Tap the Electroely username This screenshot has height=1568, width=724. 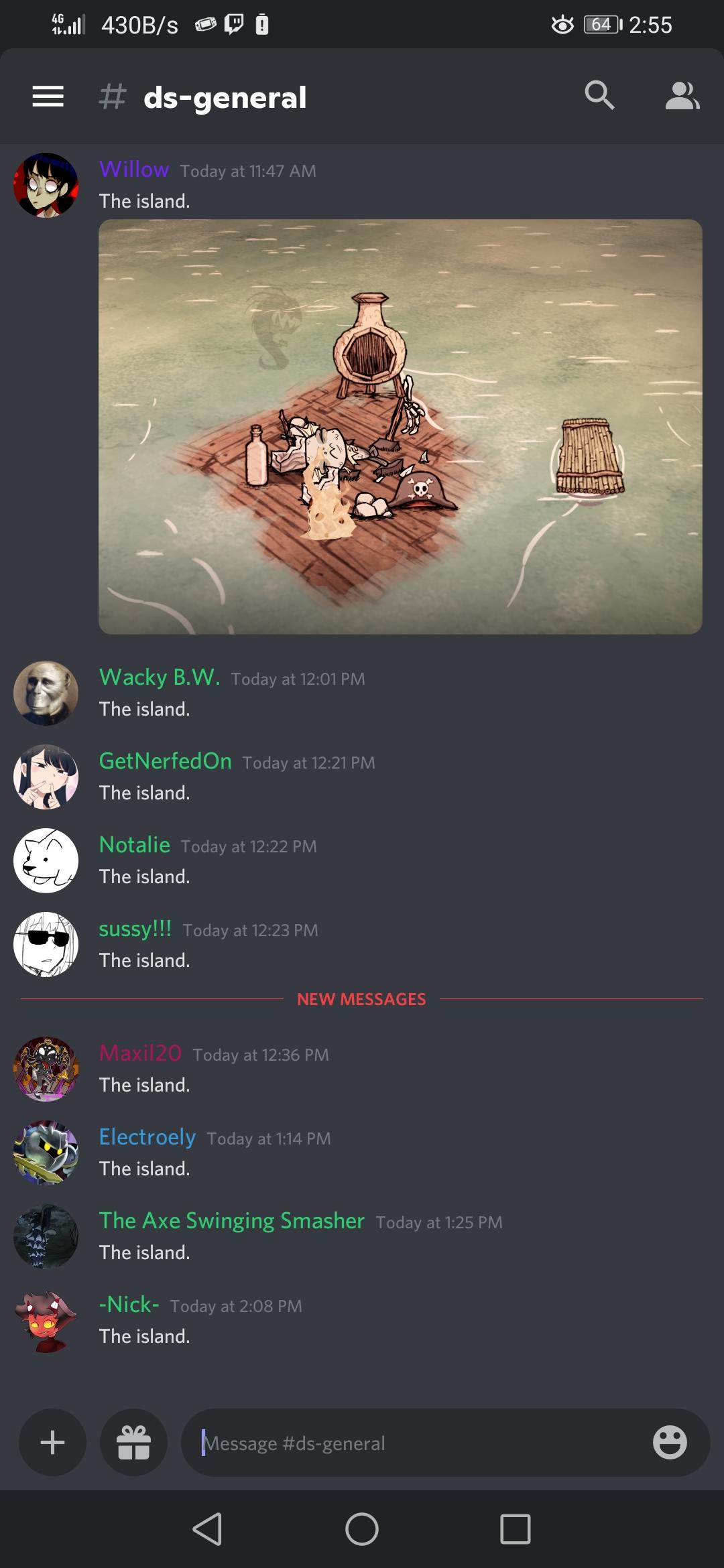point(147,1136)
